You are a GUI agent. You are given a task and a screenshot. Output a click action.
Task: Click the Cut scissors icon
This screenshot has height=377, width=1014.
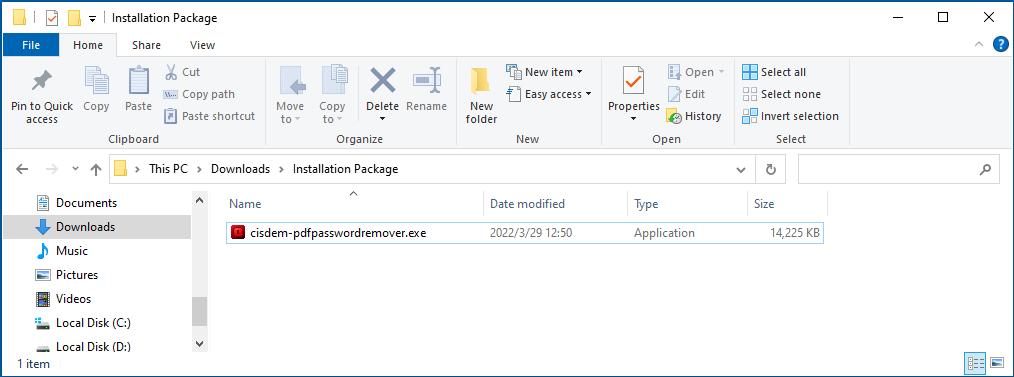(x=171, y=72)
